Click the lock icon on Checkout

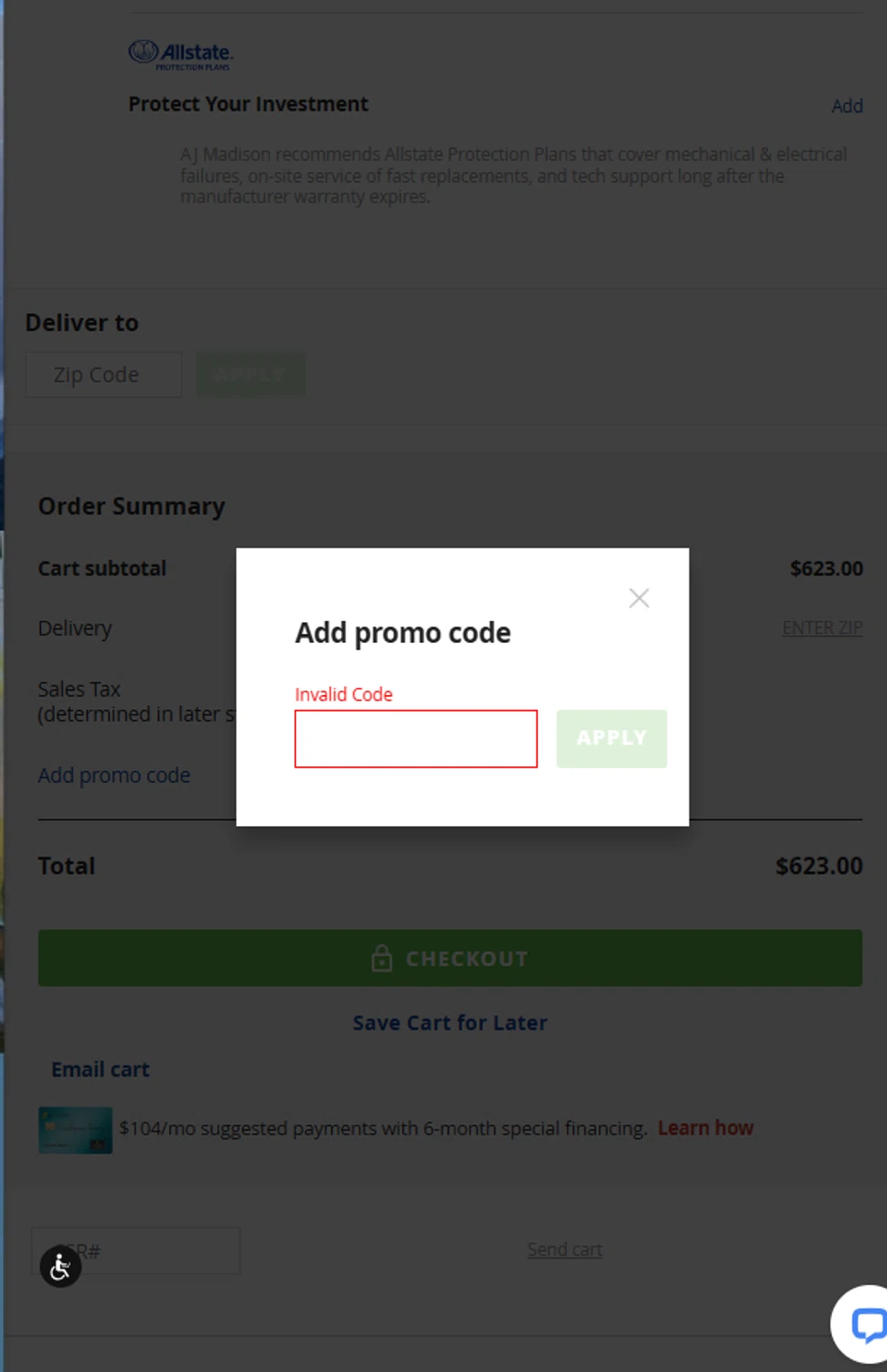tap(381, 959)
